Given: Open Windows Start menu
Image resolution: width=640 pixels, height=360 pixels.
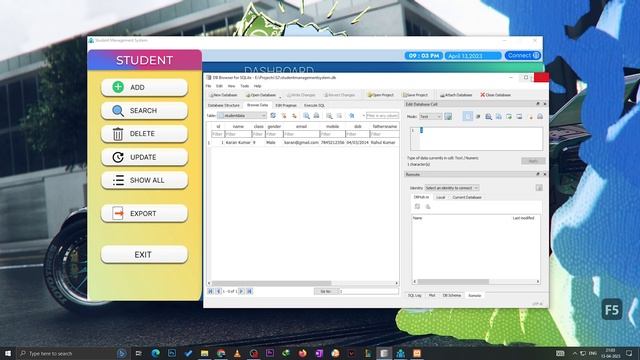Looking at the screenshot, I should pyautogui.click(x=8, y=353).
